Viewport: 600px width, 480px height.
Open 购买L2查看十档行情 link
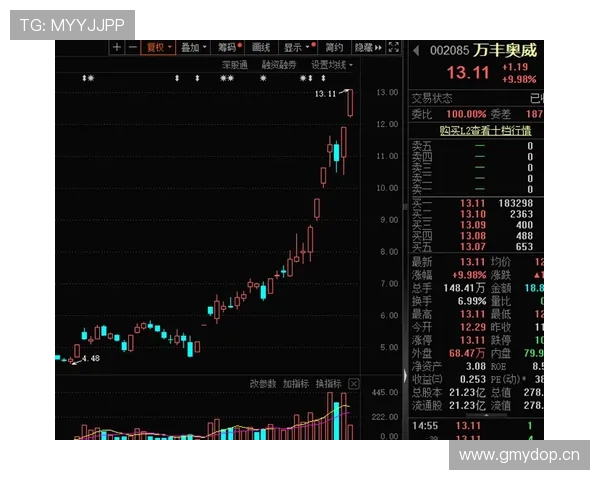pyautogui.click(x=485, y=131)
